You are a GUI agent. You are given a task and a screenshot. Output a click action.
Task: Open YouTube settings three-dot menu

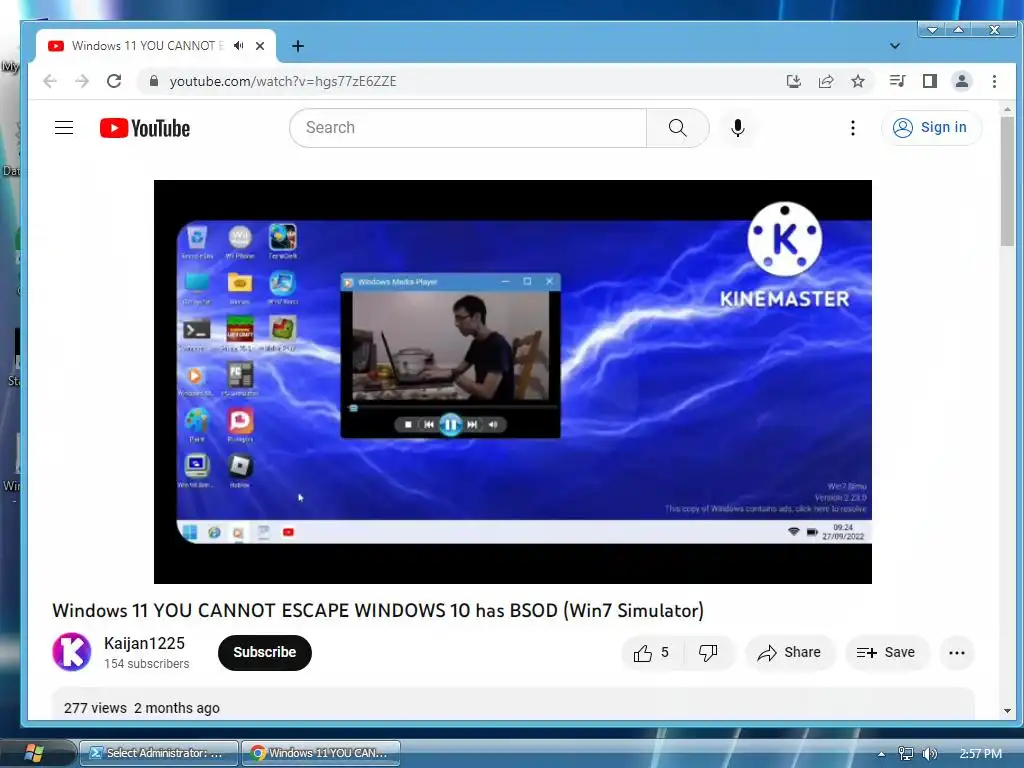(x=852, y=128)
